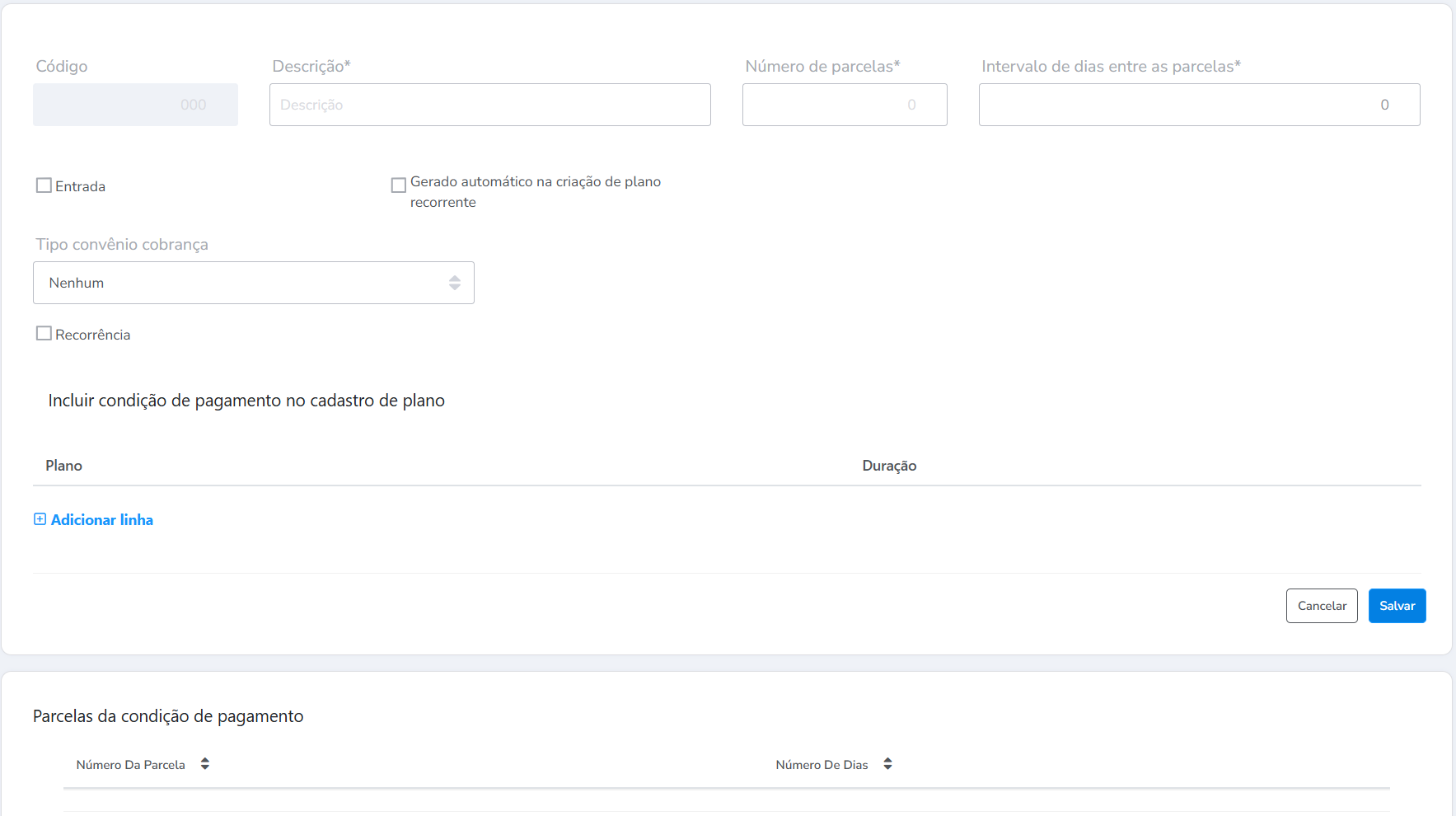Click the plus icon beside Adicionar linha

pos(40,519)
